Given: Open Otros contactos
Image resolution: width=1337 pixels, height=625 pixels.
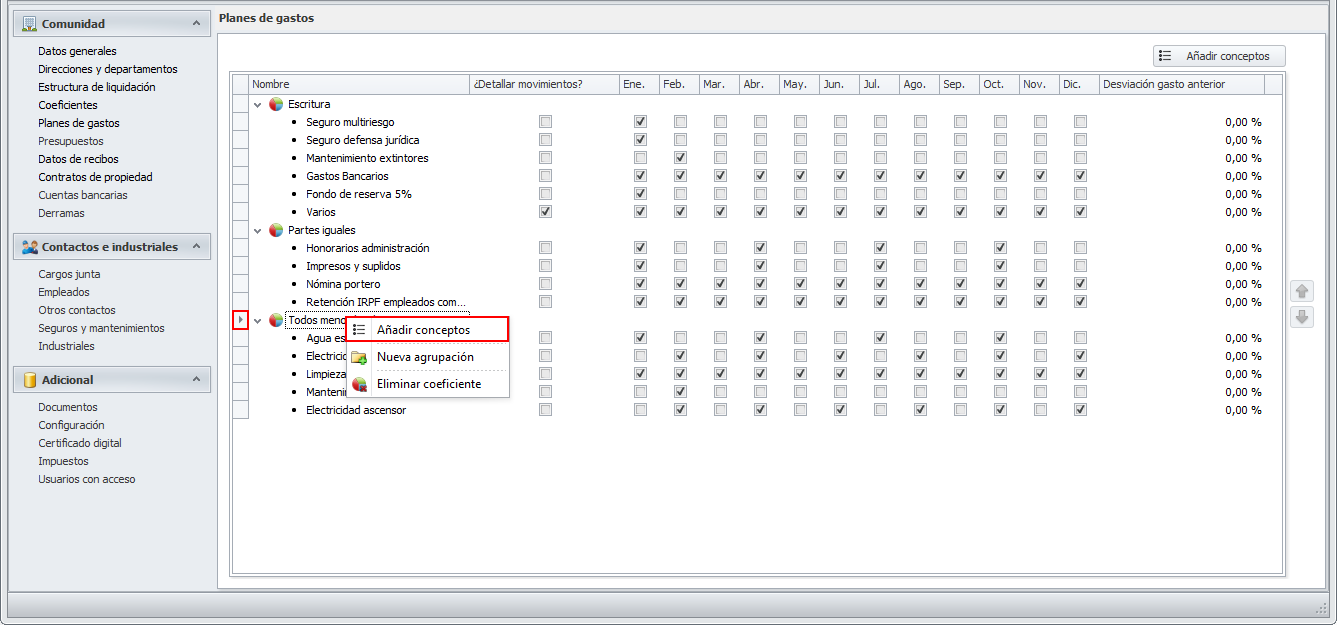Looking at the screenshot, I should pyautogui.click(x=77, y=310).
